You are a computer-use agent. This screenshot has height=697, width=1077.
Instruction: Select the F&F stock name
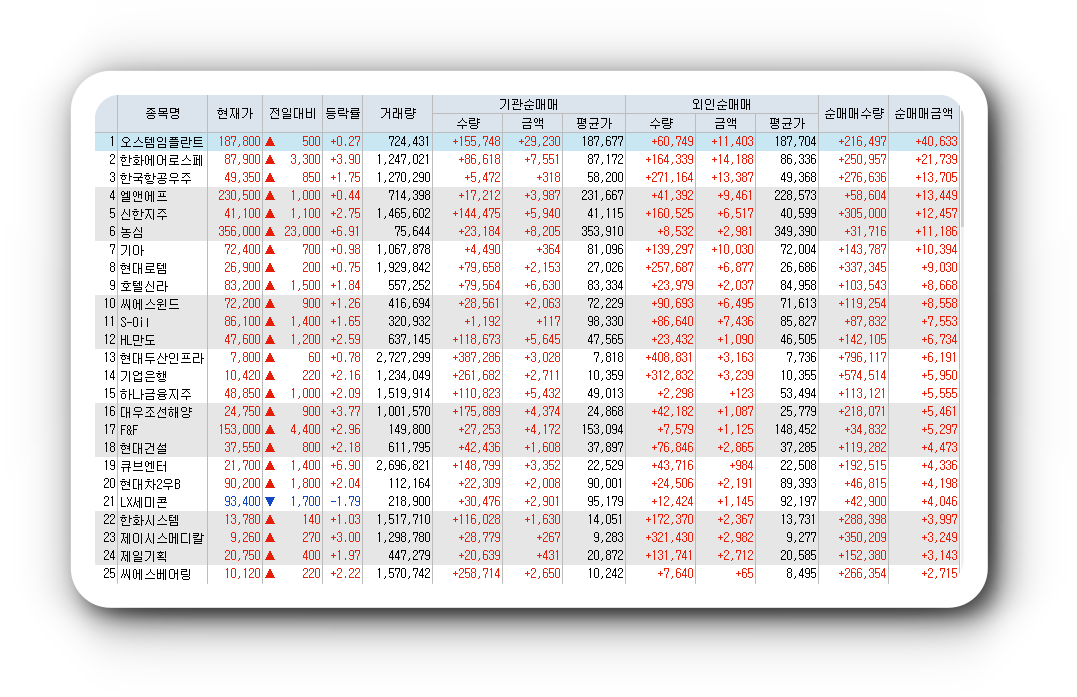pyautogui.click(x=128, y=430)
